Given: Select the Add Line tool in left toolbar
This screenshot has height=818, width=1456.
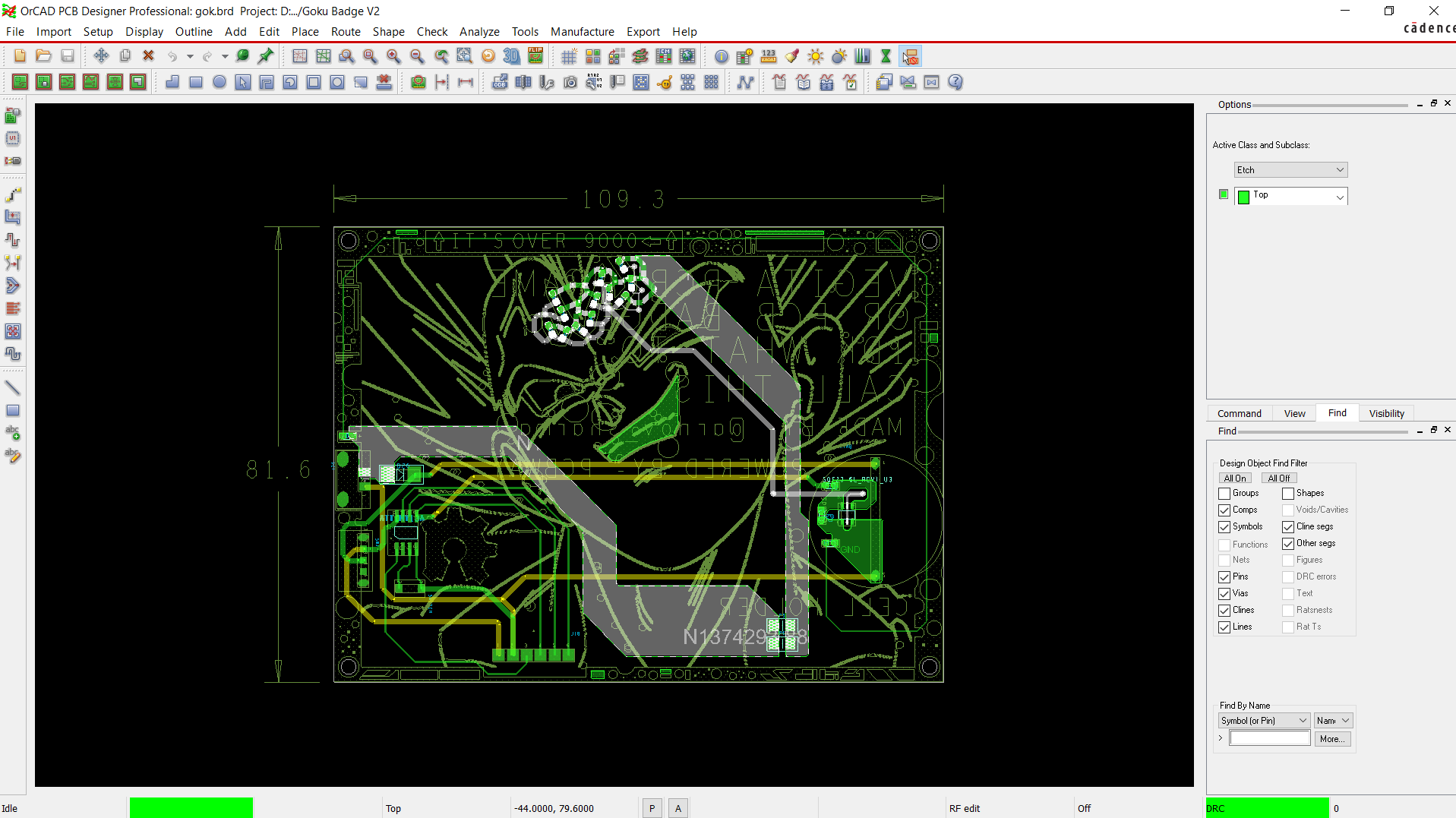Looking at the screenshot, I should [x=13, y=387].
